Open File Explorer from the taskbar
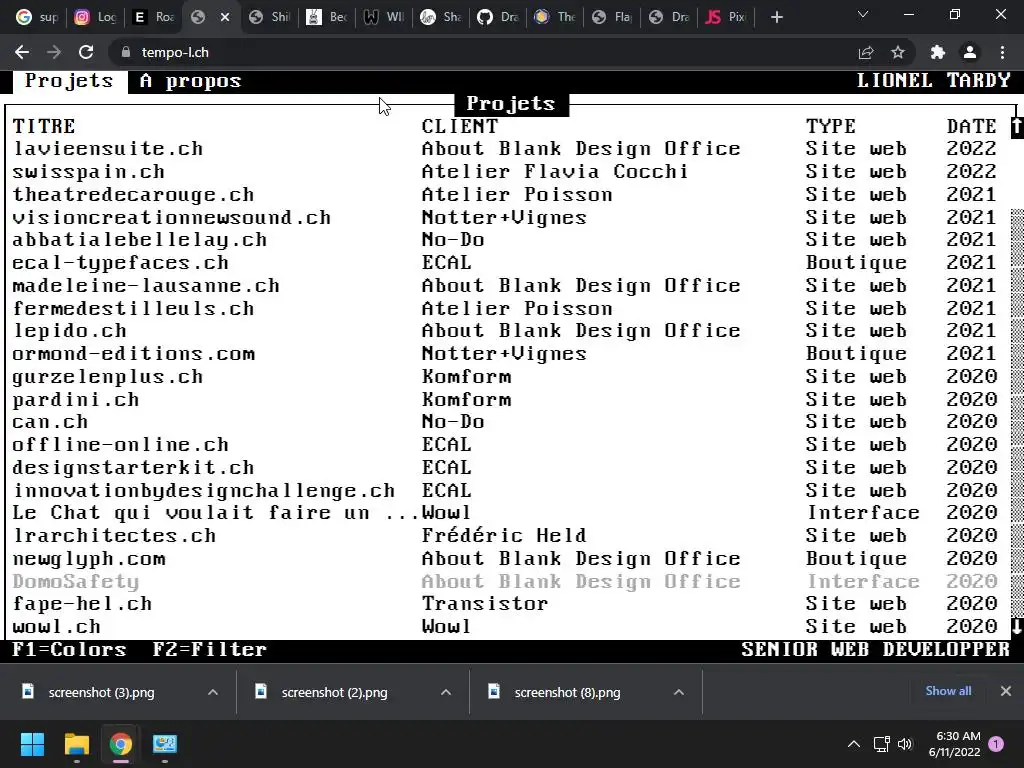The width and height of the screenshot is (1024, 768). click(x=76, y=744)
